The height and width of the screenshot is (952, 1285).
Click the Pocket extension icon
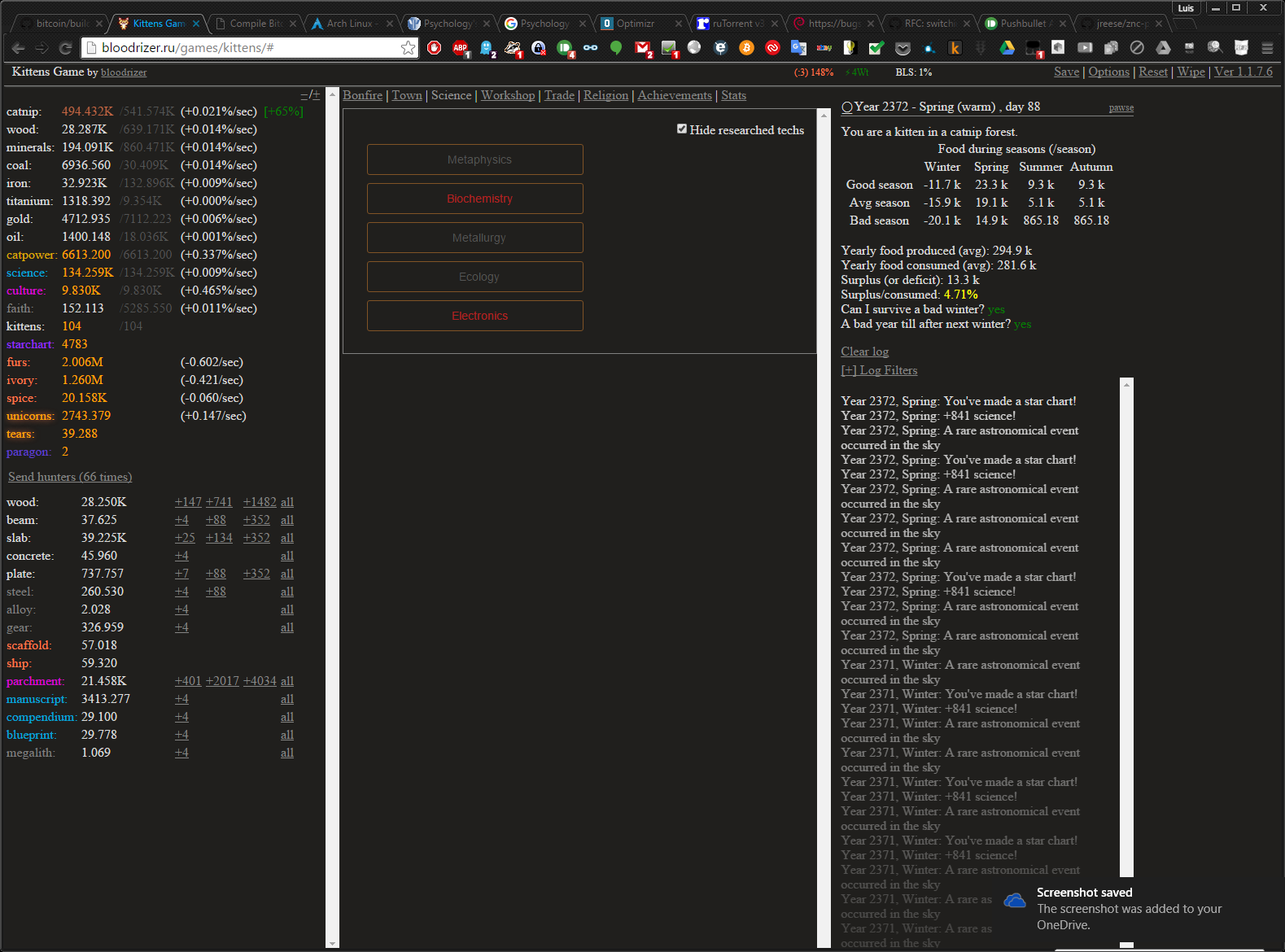[x=903, y=48]
